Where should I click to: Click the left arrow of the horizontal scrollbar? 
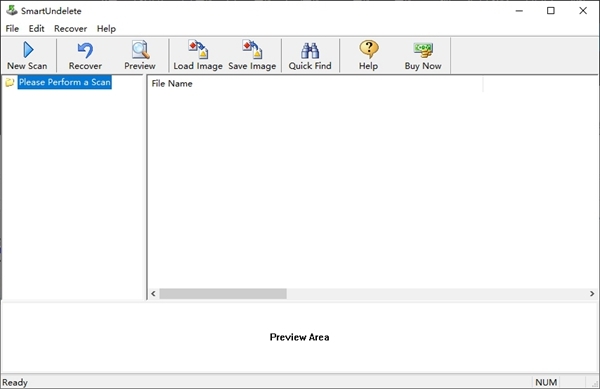pos(153,294)
